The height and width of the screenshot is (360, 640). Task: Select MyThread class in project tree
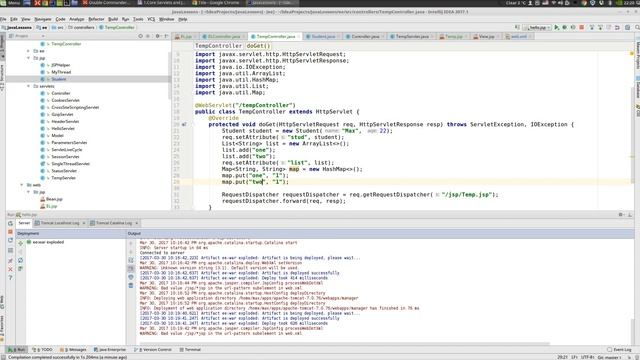point(61,72)
